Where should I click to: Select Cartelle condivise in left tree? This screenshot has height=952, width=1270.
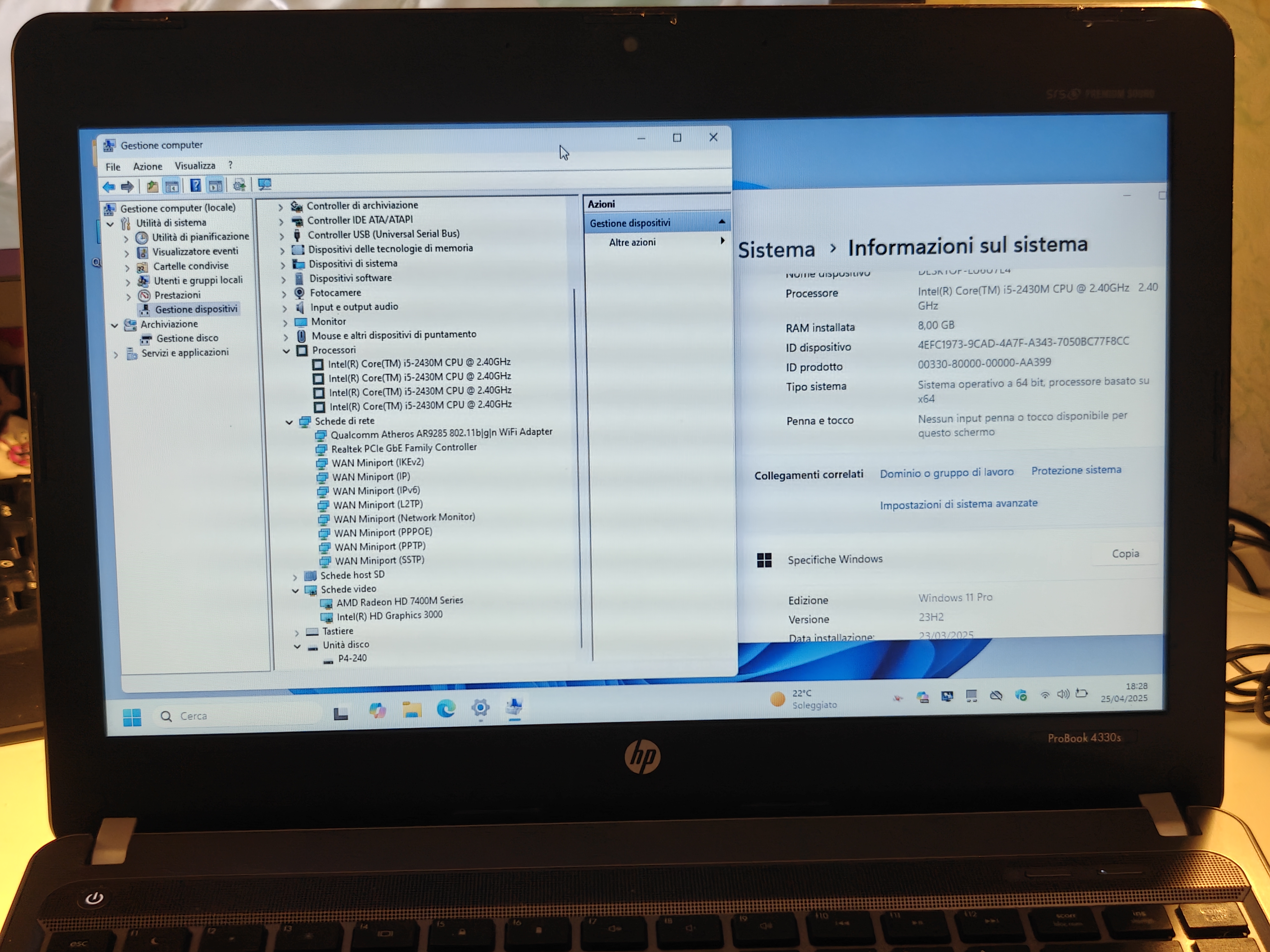(191, 266)
